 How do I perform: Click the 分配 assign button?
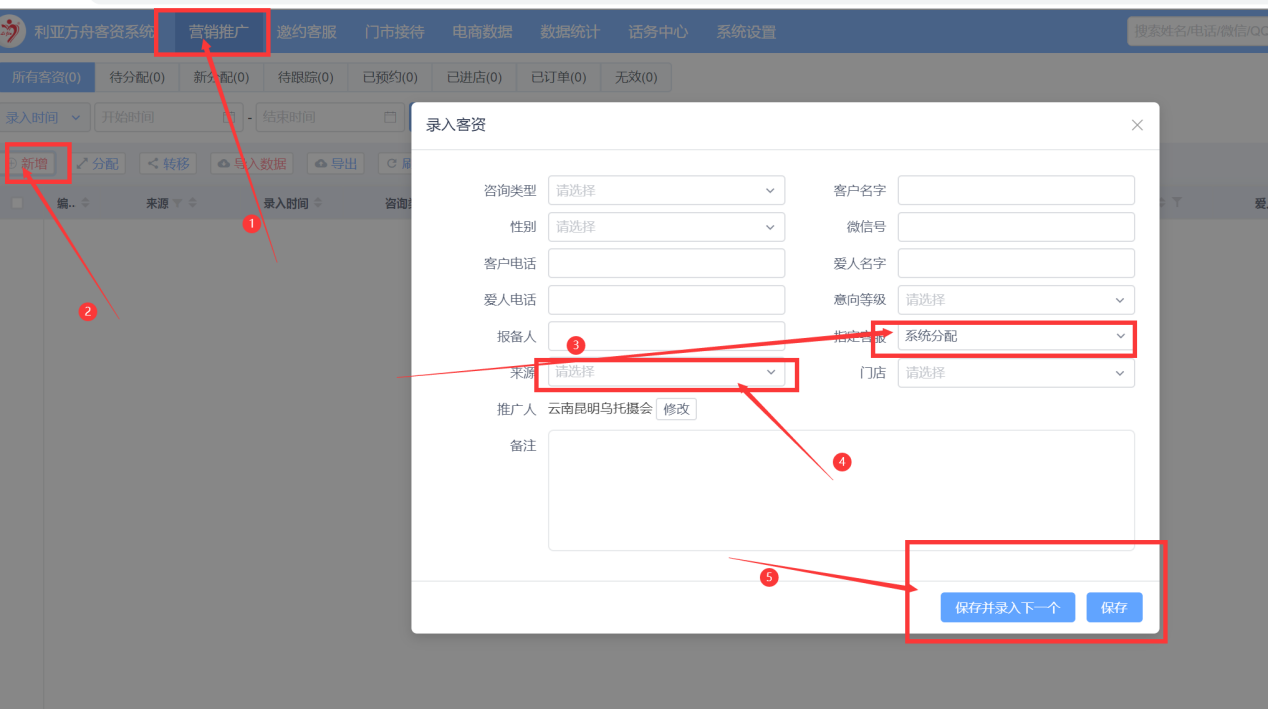click(x=97, y=164)
